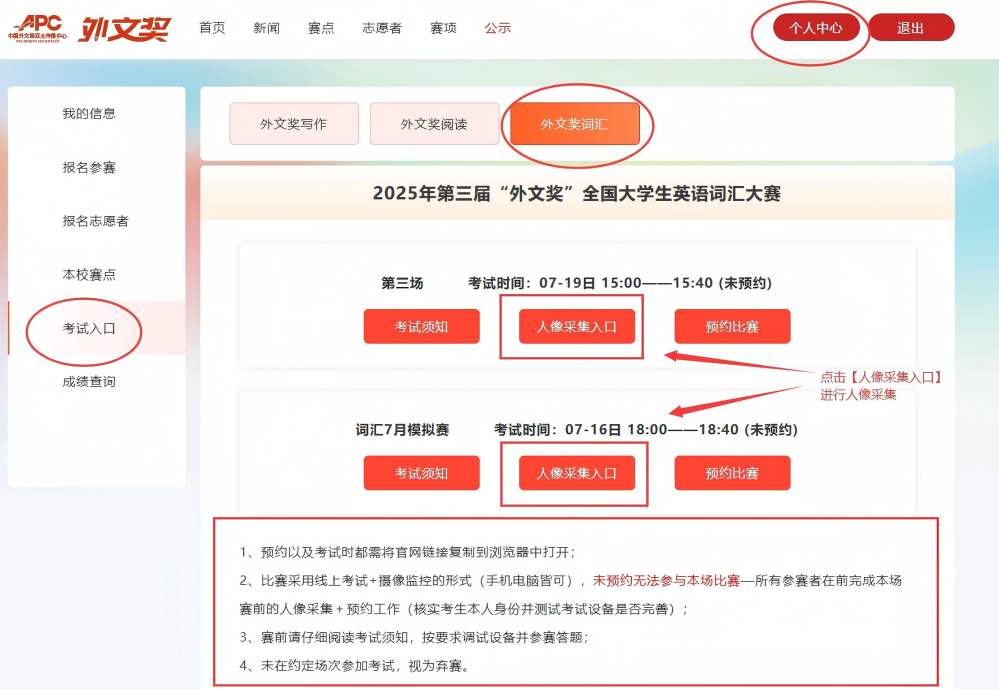This screenshot has height=689, width=999.
Task: Click 预约比赛 for 词汇7月模拟赛
Action: point(731,472)
